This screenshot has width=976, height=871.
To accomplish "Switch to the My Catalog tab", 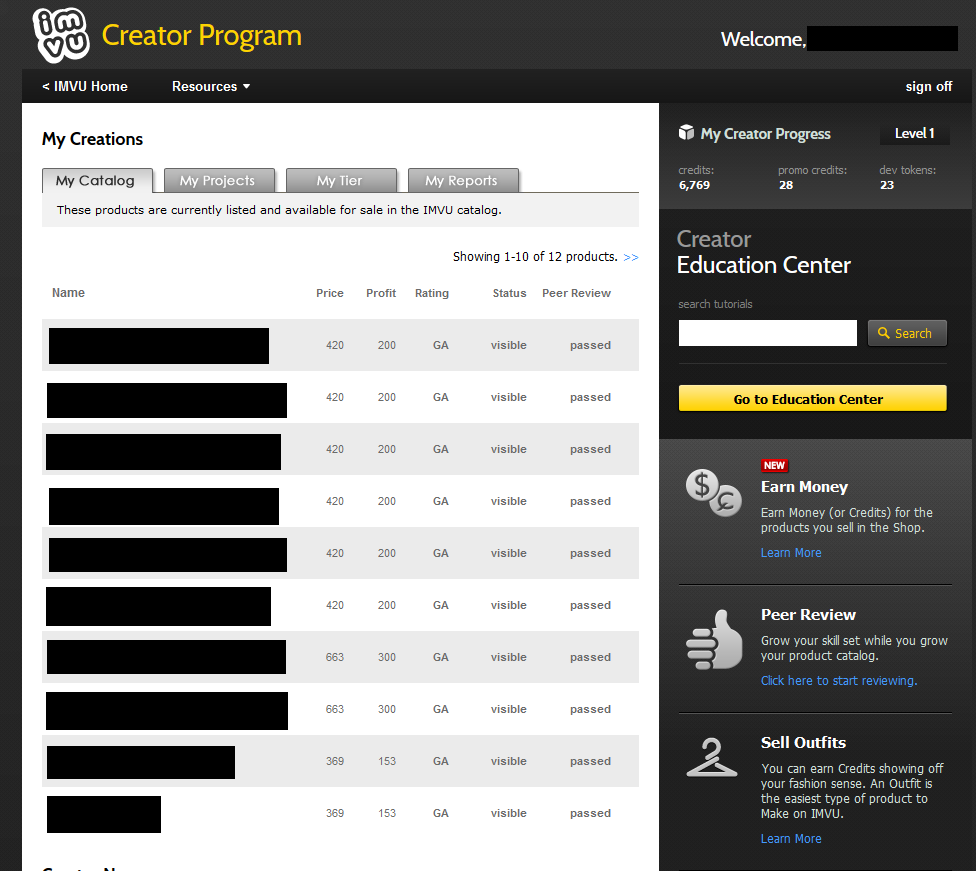I will point(97,181).
